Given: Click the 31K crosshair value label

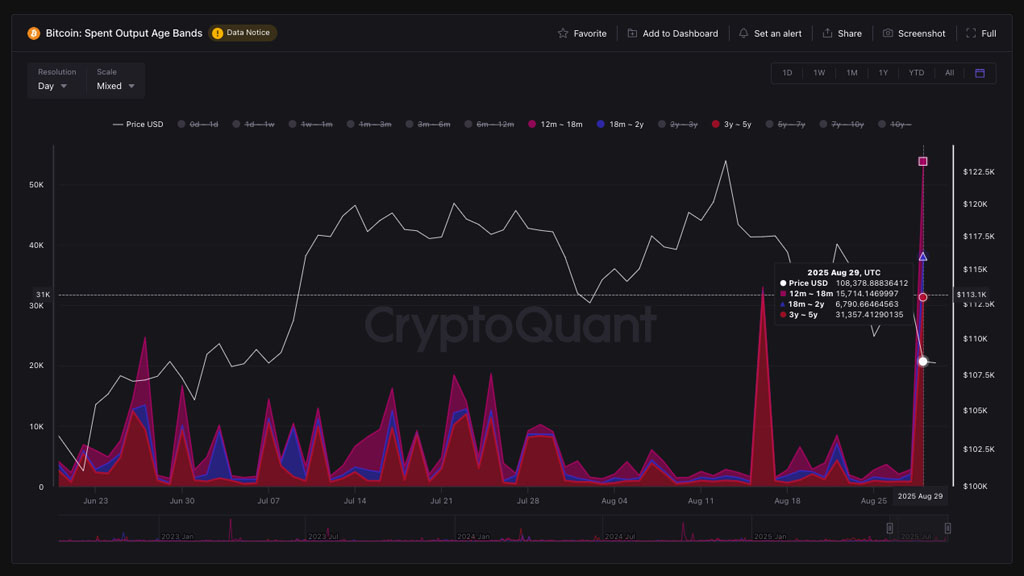Looking at the screenshot, I should click(x=43, y=295).
